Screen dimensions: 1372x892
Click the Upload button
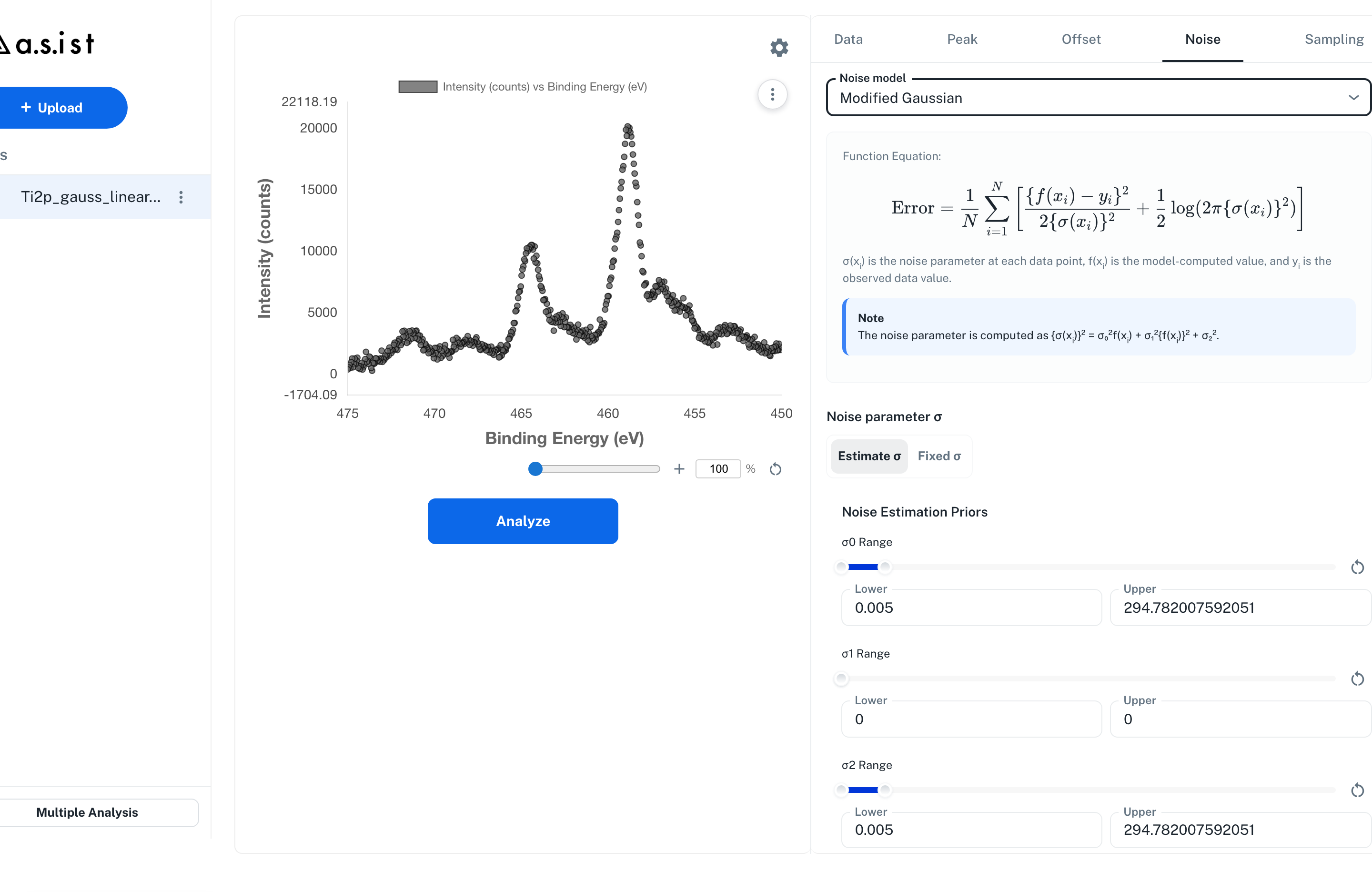click(61, 108)
